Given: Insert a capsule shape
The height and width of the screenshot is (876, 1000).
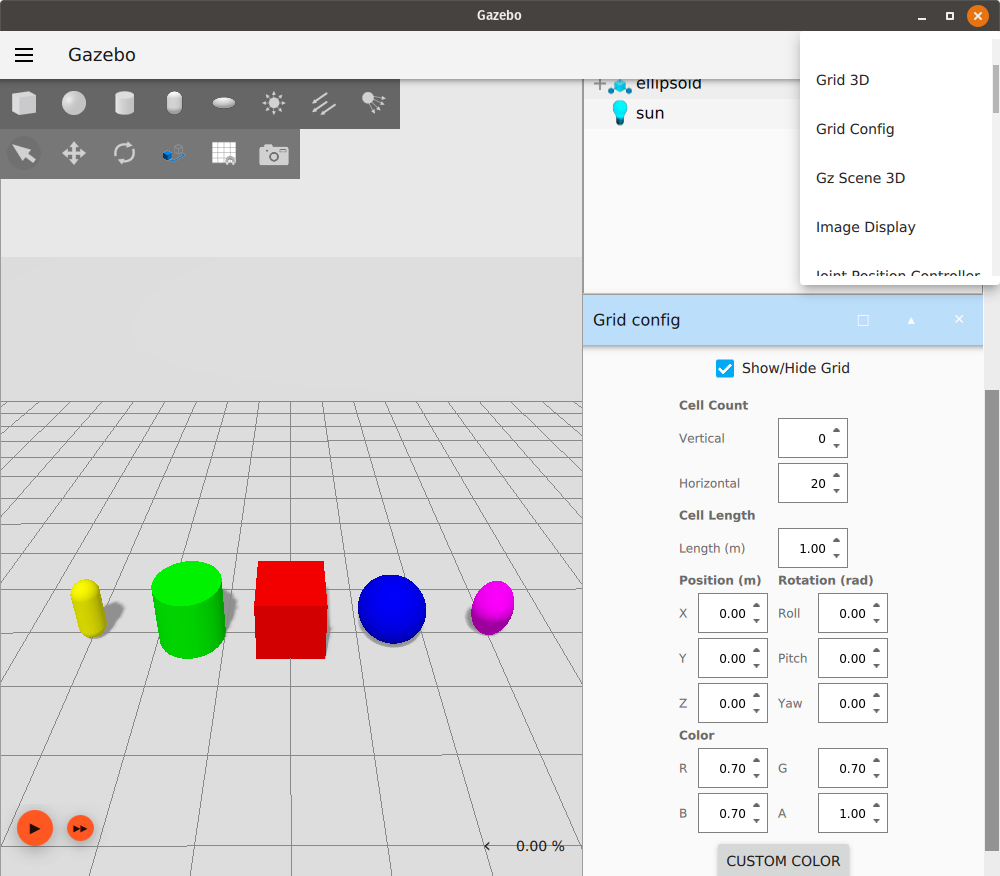Looking at the screenshot, I should click(174, 103).
